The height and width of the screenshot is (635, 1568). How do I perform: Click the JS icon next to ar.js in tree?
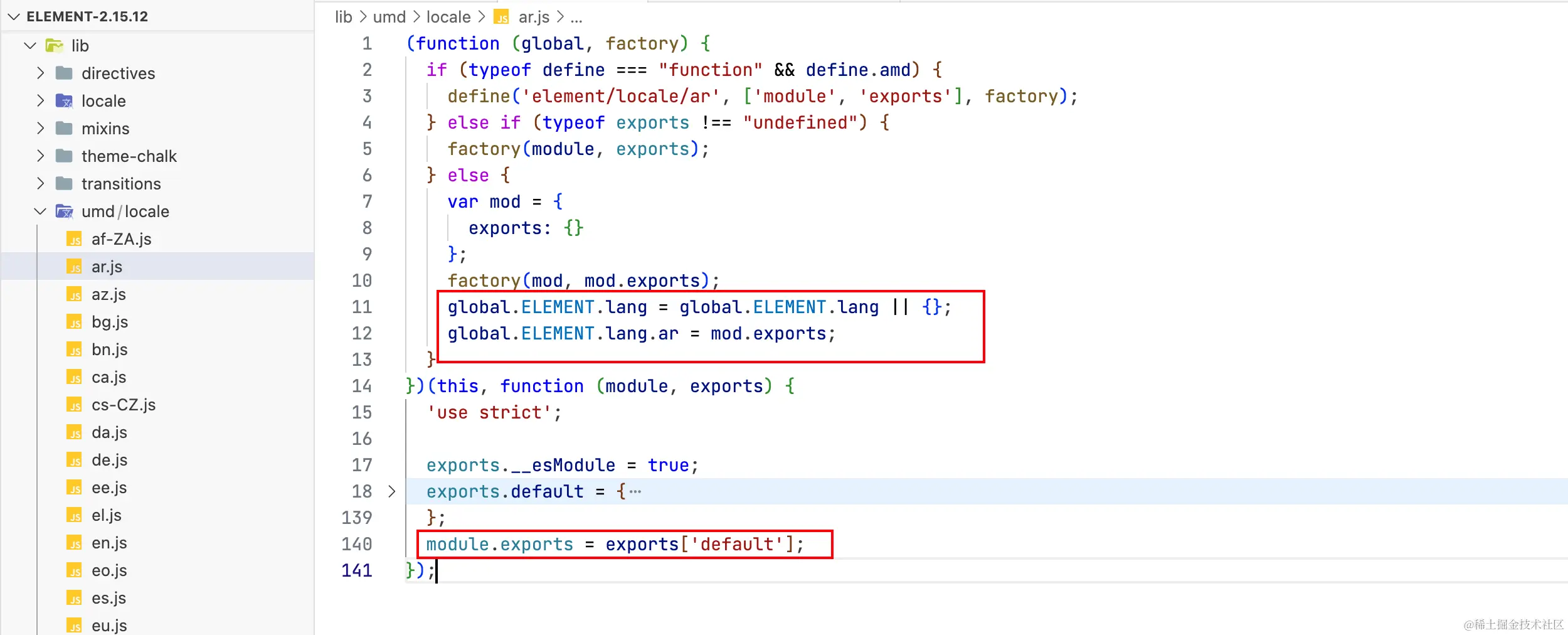pos(74,267)
